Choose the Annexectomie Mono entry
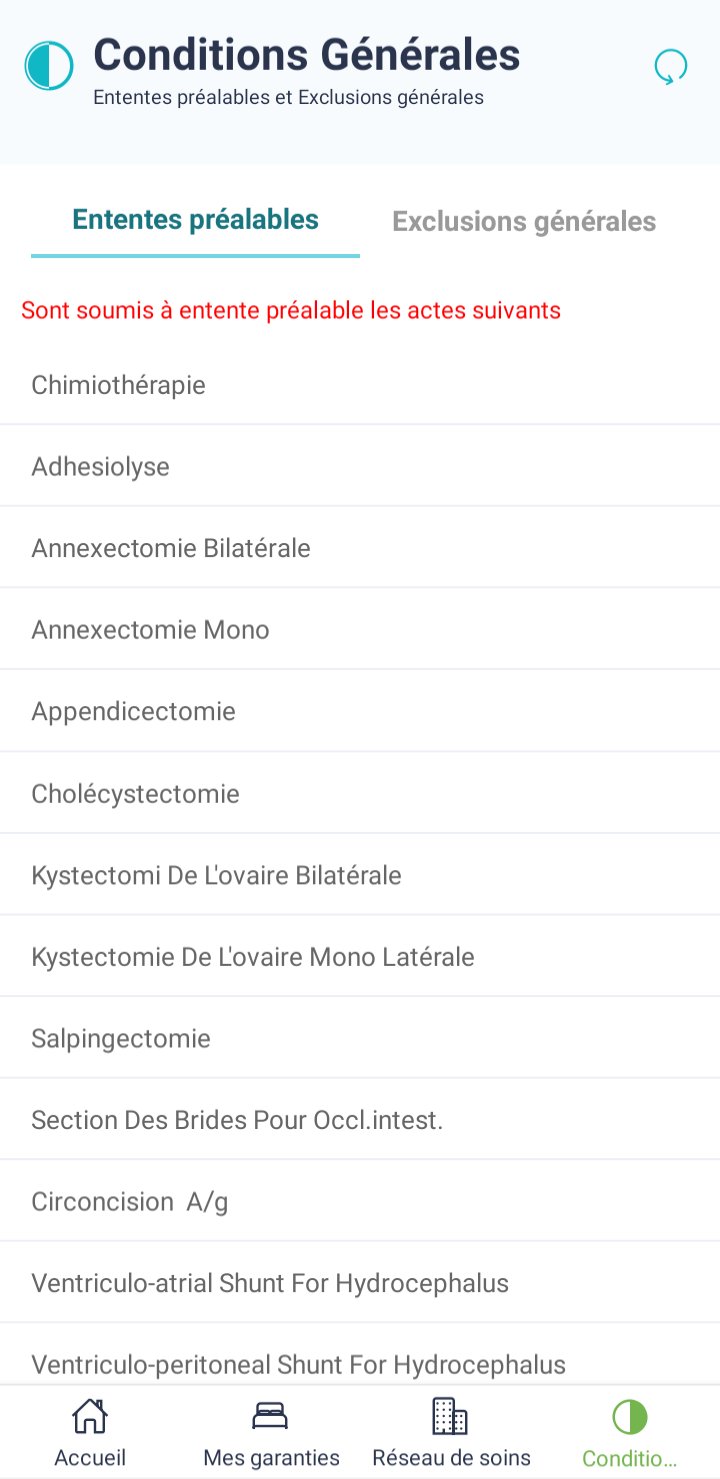Screen dimensions: 720x1479 pyautogui.click(x=360, y=630)
